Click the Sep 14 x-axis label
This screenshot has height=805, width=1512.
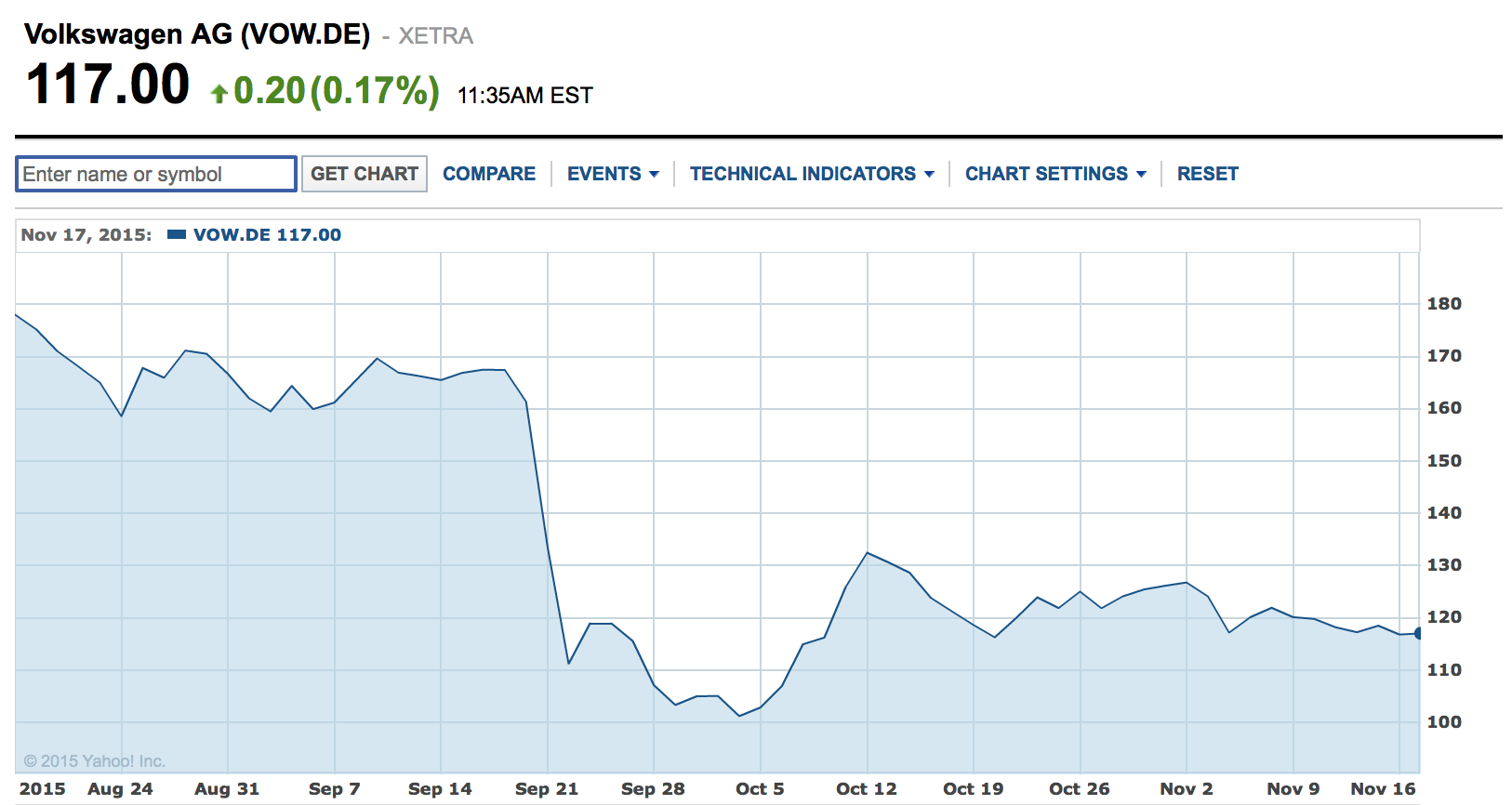tap(440, 789)
